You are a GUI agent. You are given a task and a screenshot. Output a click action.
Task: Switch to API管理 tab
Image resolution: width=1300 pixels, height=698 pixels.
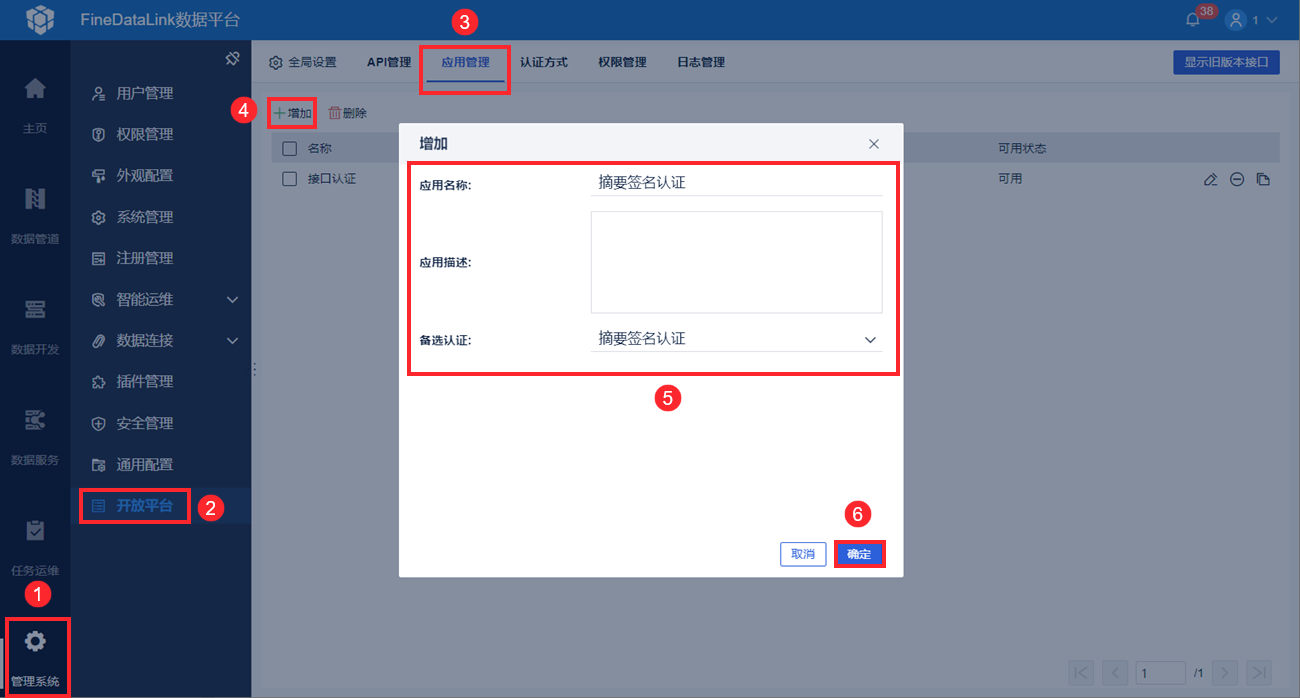point(389,62)
